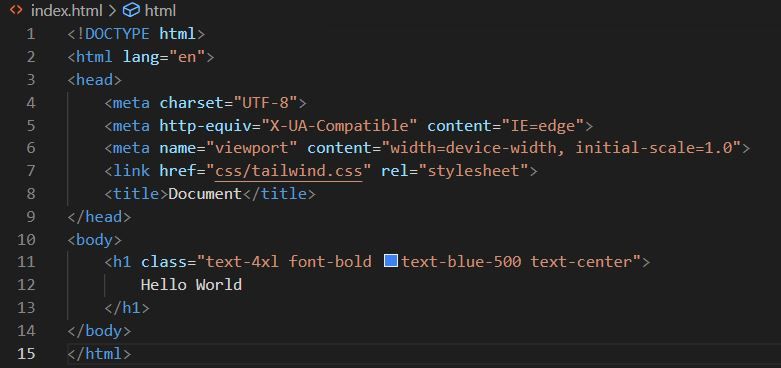Click the DOCTYPE keyword on line 1
The width and height of the screenshot is (781, 368).
pos(117,34)
